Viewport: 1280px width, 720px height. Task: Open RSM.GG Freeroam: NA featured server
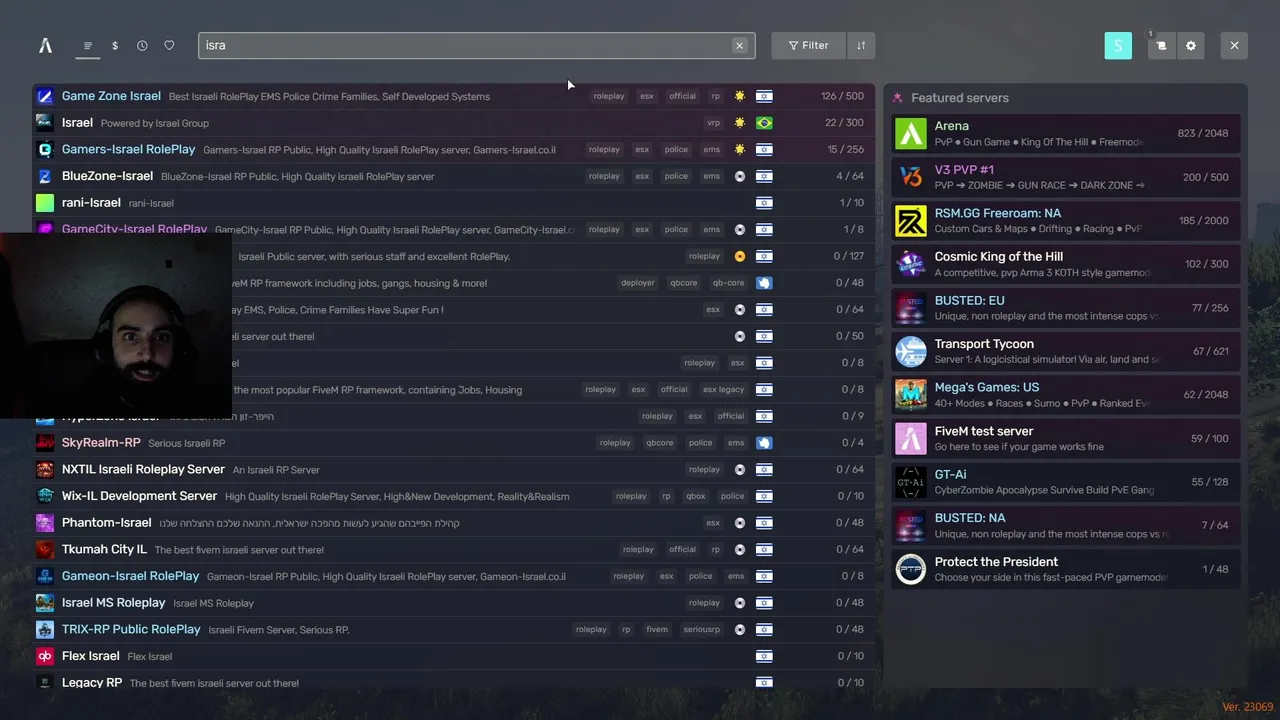click(x=1066, y=220)
